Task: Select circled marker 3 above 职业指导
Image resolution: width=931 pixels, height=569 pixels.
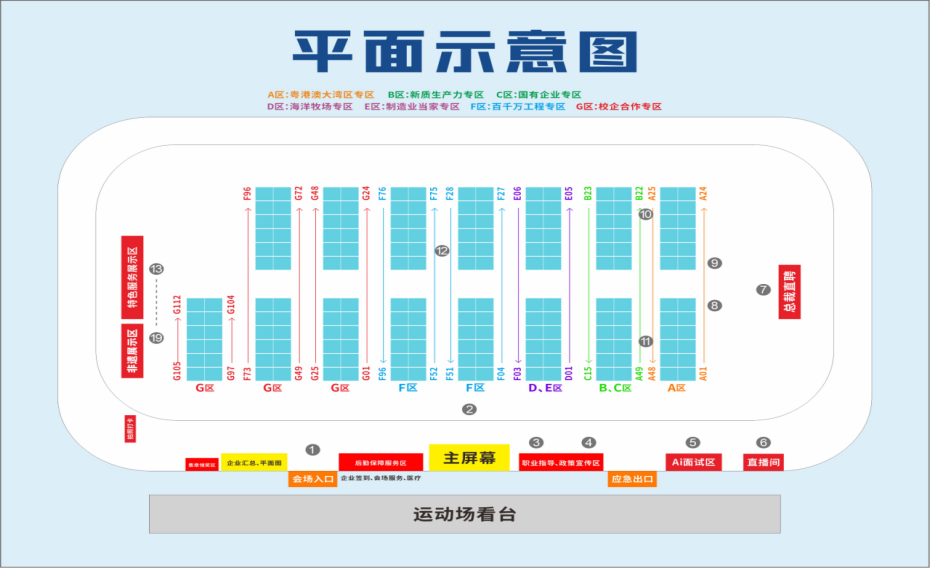Action: 536,442
